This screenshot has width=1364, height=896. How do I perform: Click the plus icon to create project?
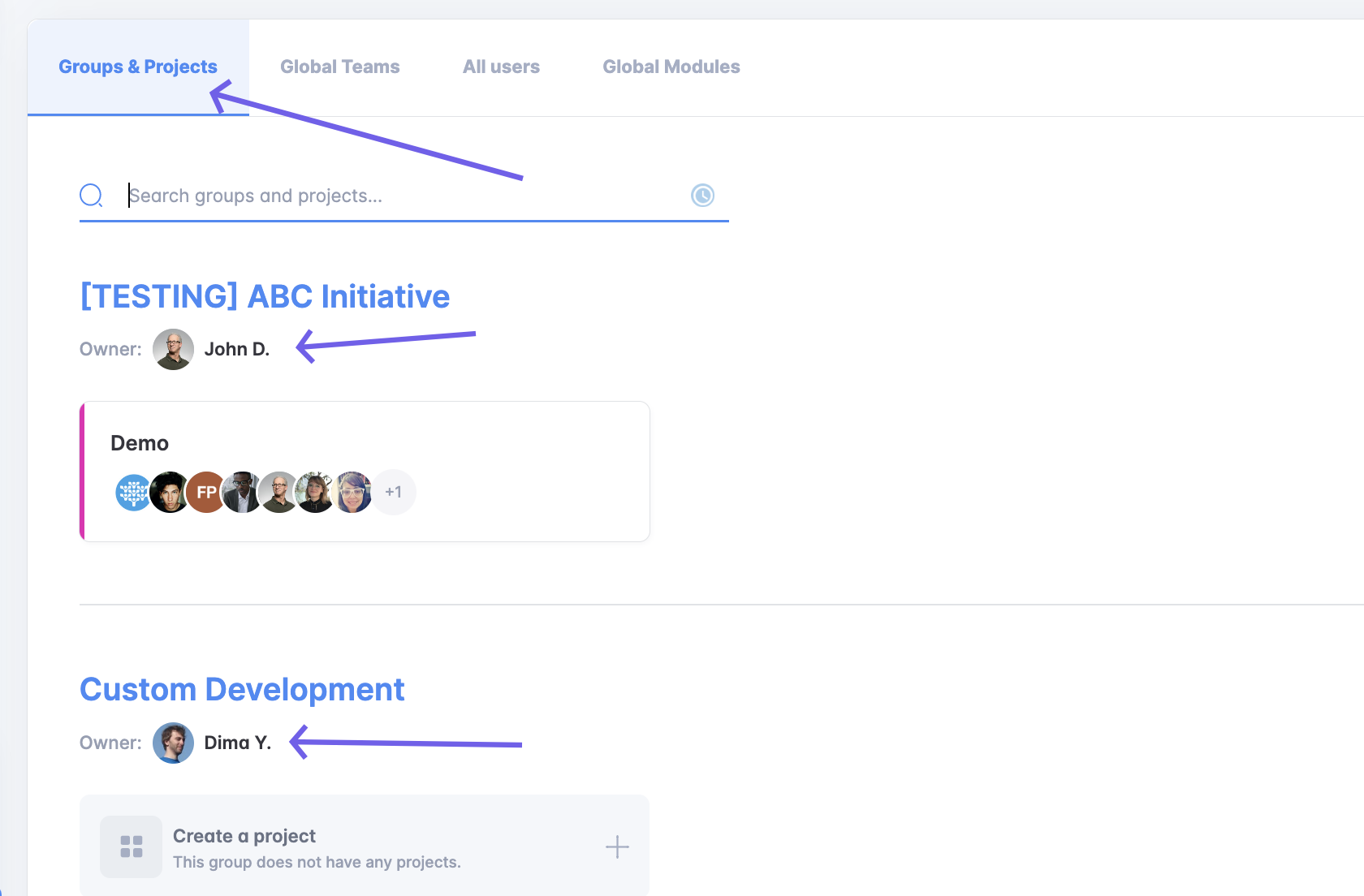click(x=617, y=847)
